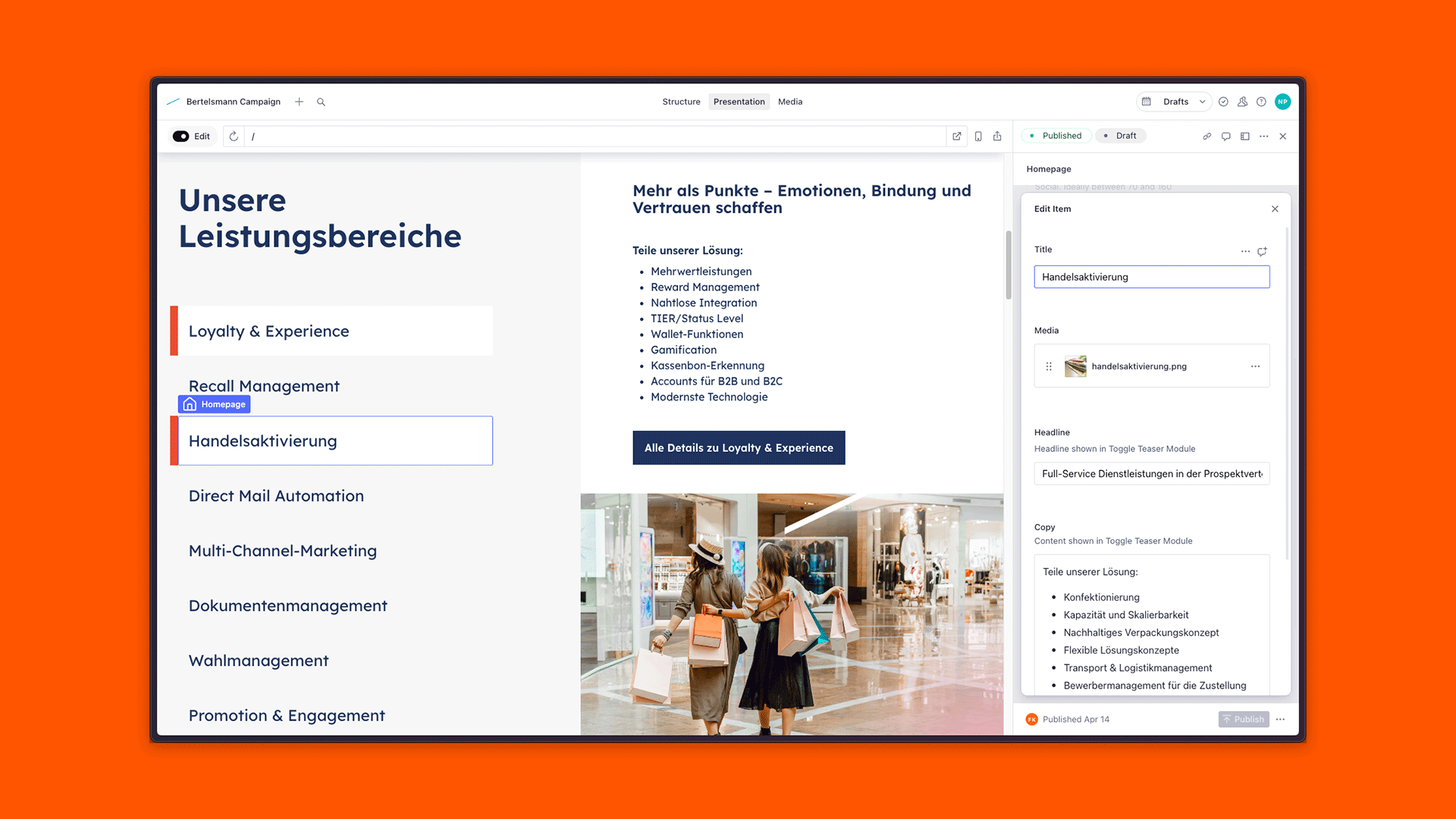Click the preview pane vertical scrollbar
This screenshot has height=819, width=1456.
[x=1009, y=264]
